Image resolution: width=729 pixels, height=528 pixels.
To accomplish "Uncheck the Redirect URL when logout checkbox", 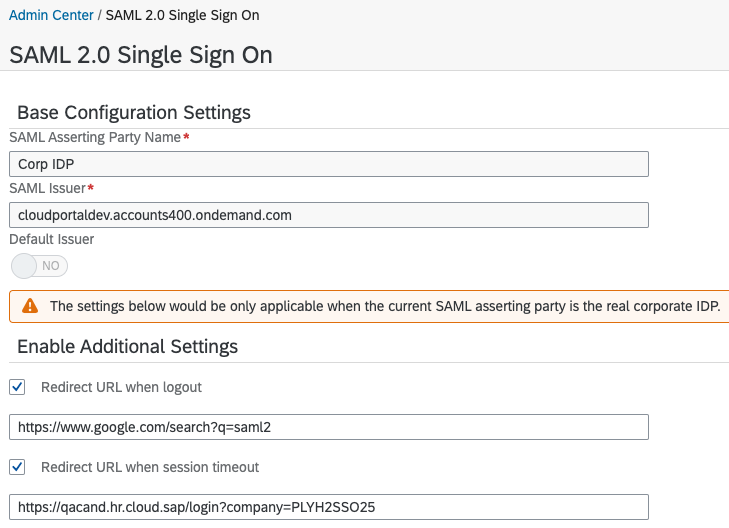I will (x=17, y=387).
